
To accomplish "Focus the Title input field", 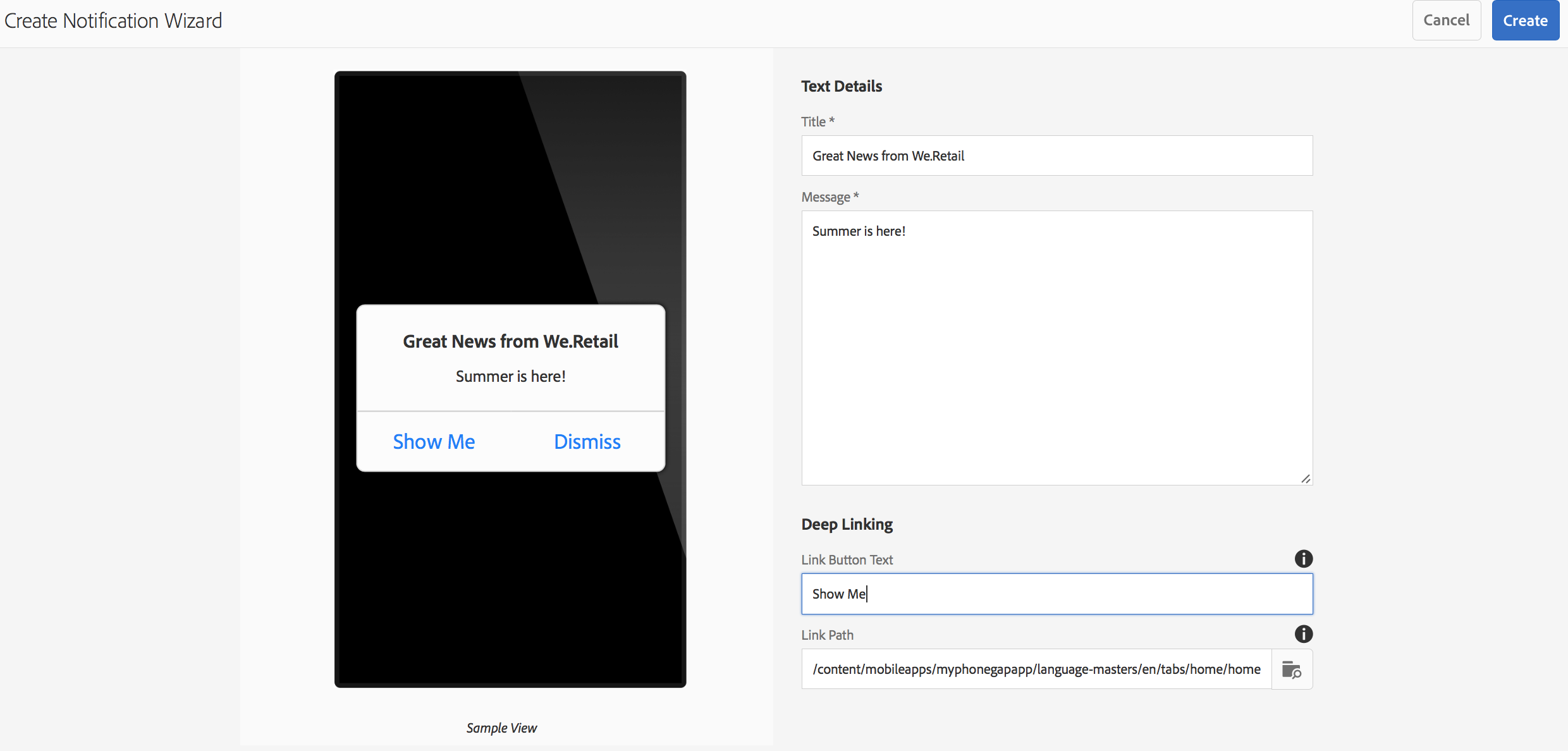I will tap(1057, 156).
